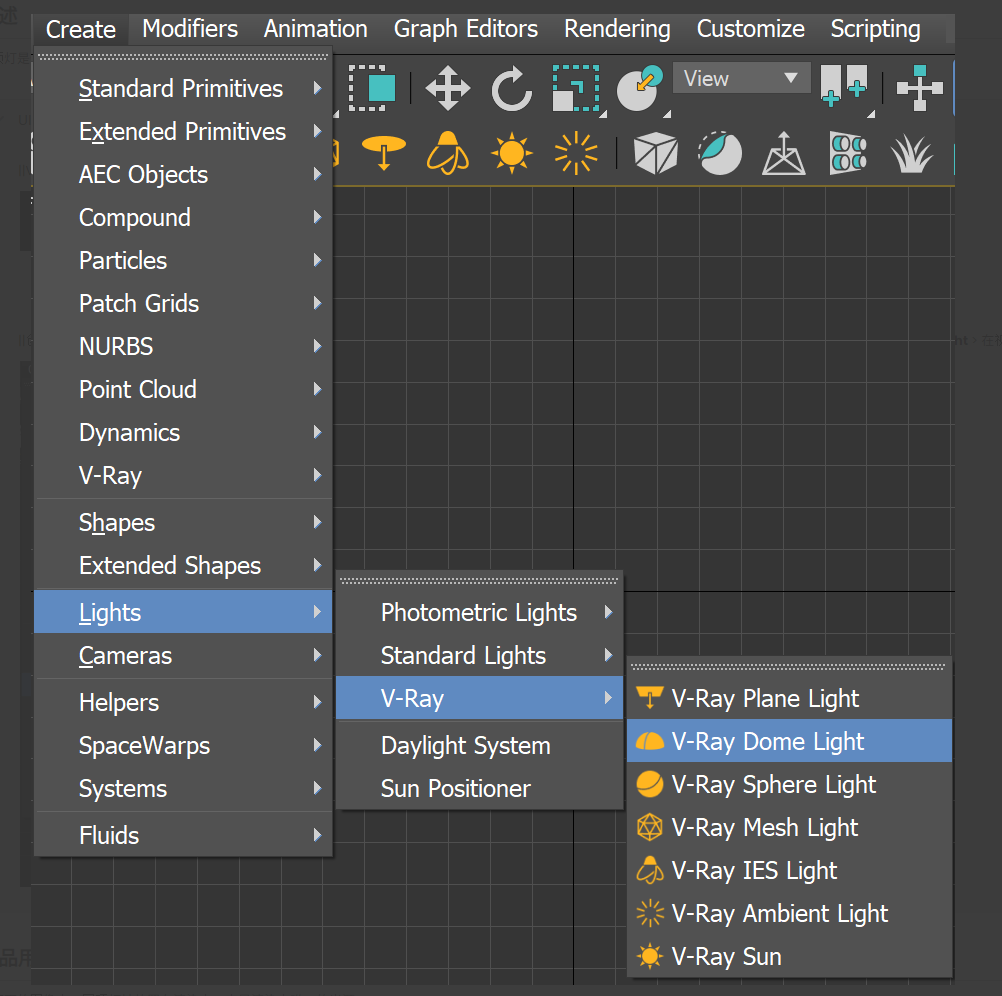This screenshot has width=1002, height=996.
Task: Click the sphere with teal leaf toolbar icon
Action: (720, 153)
